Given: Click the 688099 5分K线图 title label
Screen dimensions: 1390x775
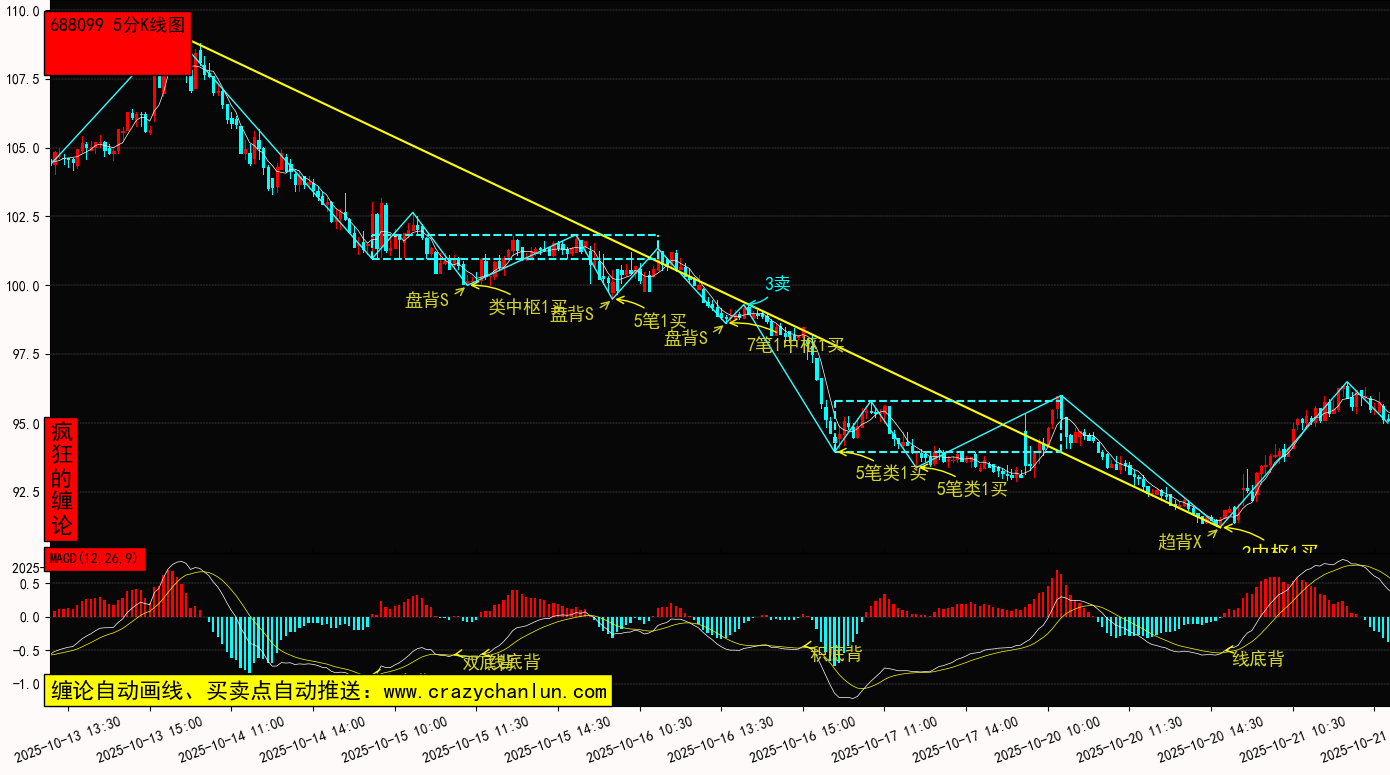Looking at the screenshot, I should 118,27.
